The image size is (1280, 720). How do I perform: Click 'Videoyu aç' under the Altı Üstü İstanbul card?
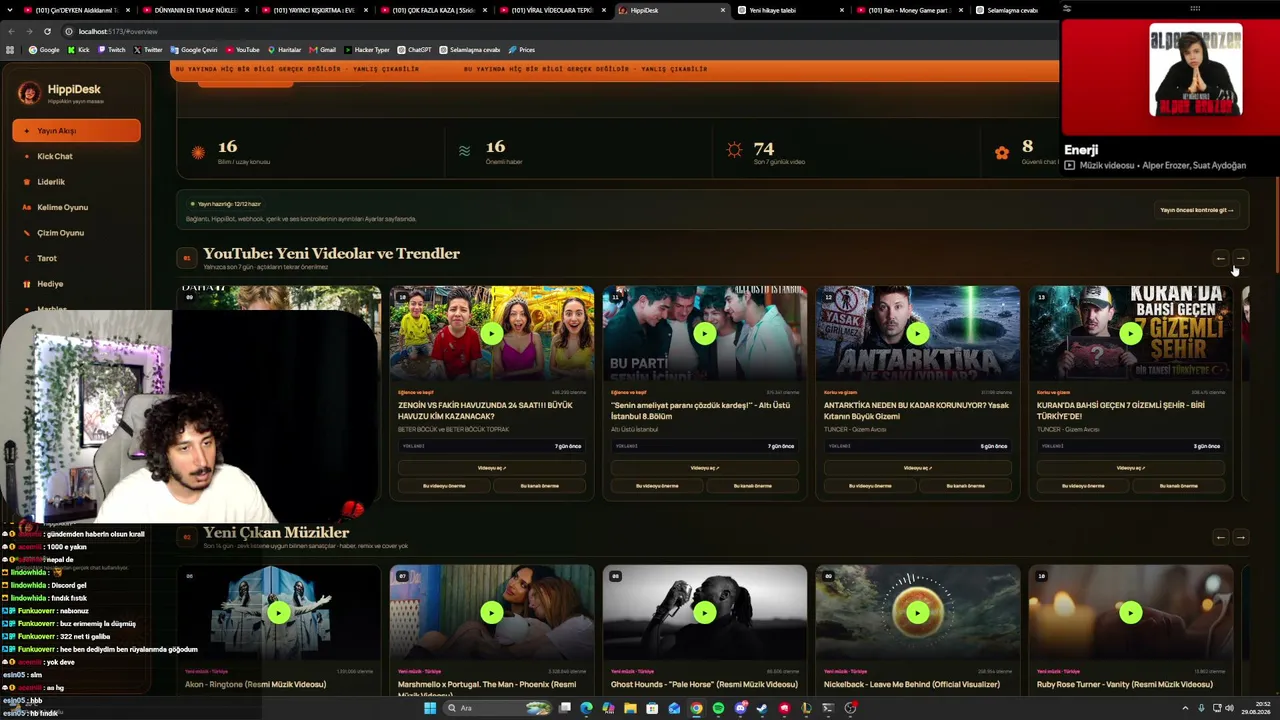(704, 468)
